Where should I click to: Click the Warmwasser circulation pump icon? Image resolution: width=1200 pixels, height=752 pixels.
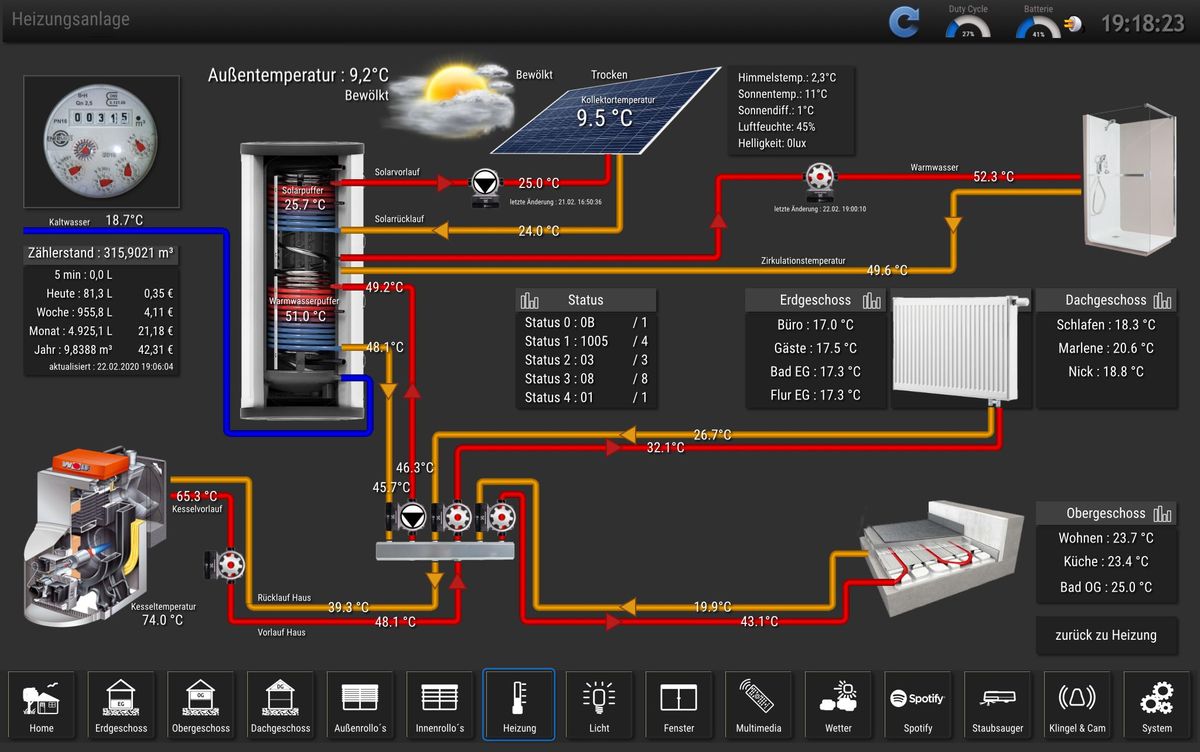(x=820, y=182)
